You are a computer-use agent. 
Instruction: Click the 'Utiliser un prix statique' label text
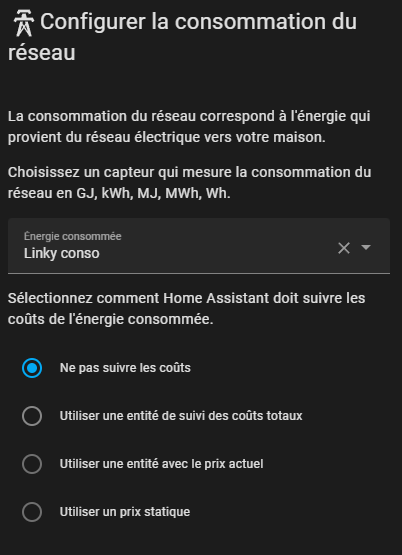point(125,512)
